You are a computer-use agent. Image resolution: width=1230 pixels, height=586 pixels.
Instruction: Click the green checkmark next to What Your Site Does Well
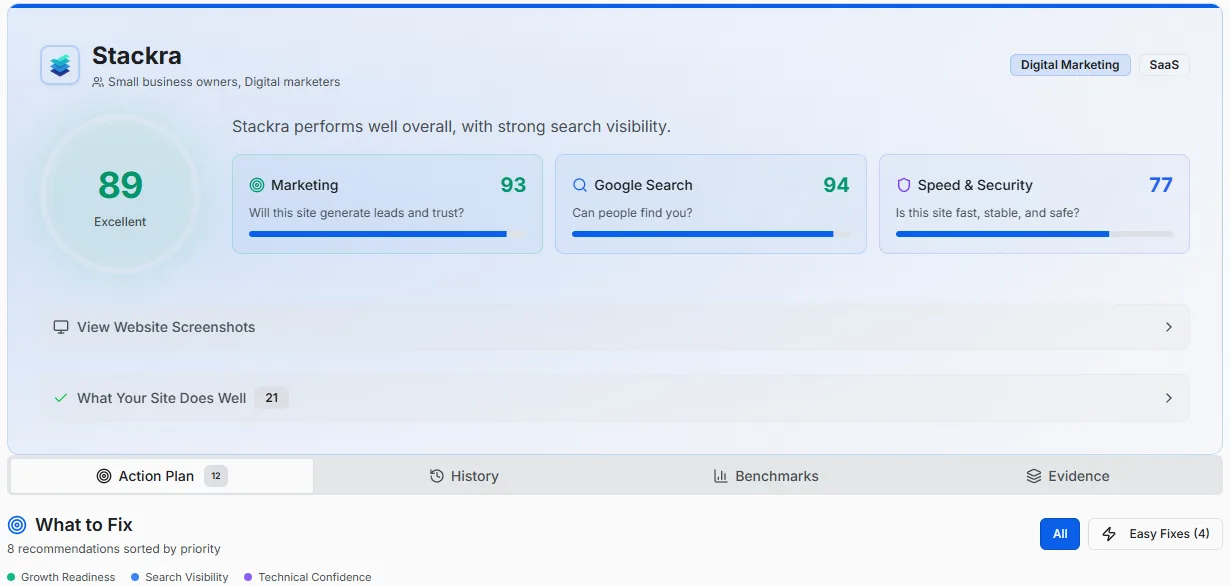point(60,397)
